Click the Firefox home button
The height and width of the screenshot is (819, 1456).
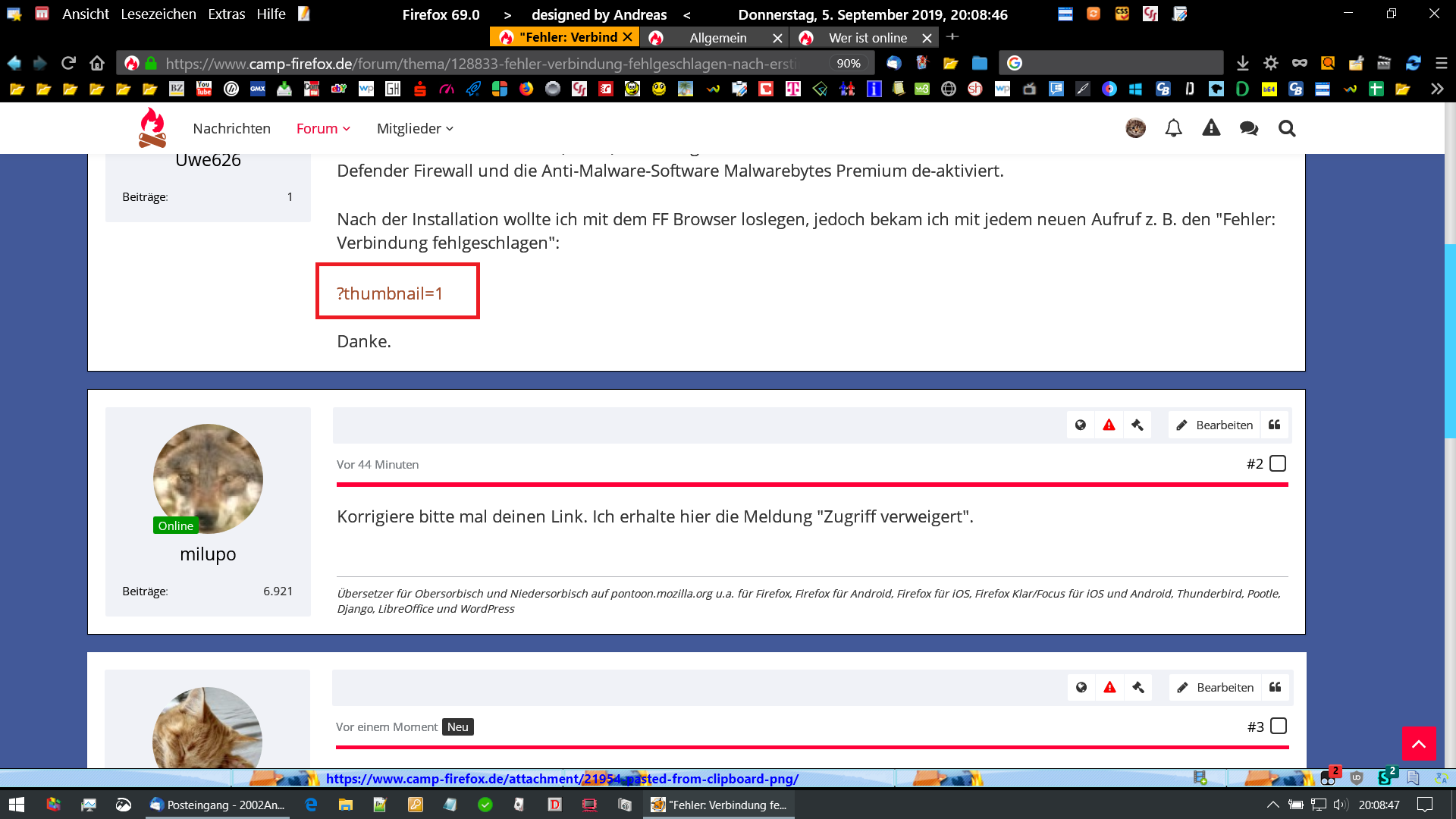pos(97,63)
